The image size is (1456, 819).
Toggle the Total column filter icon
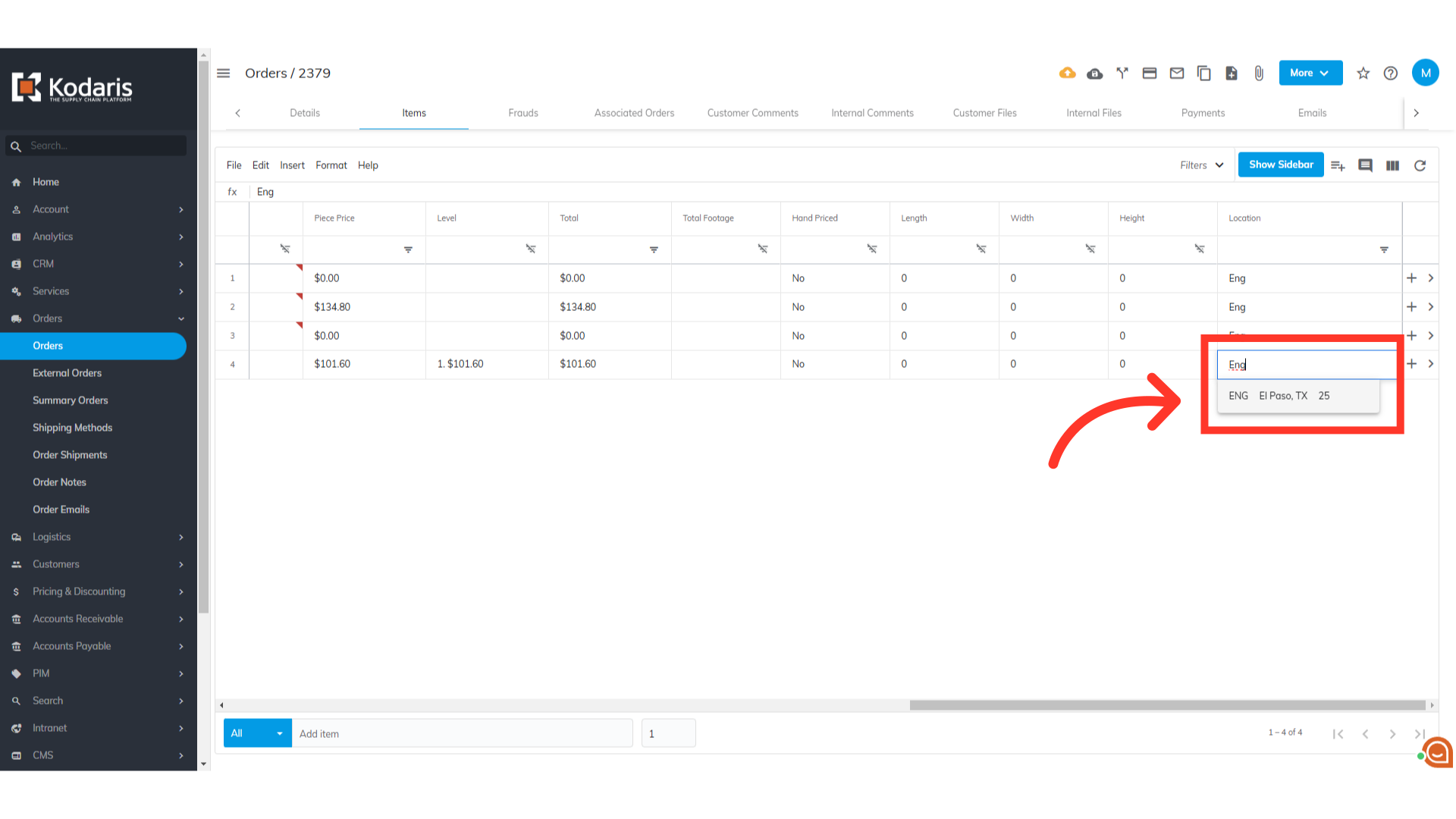click(x=654, y=249)
